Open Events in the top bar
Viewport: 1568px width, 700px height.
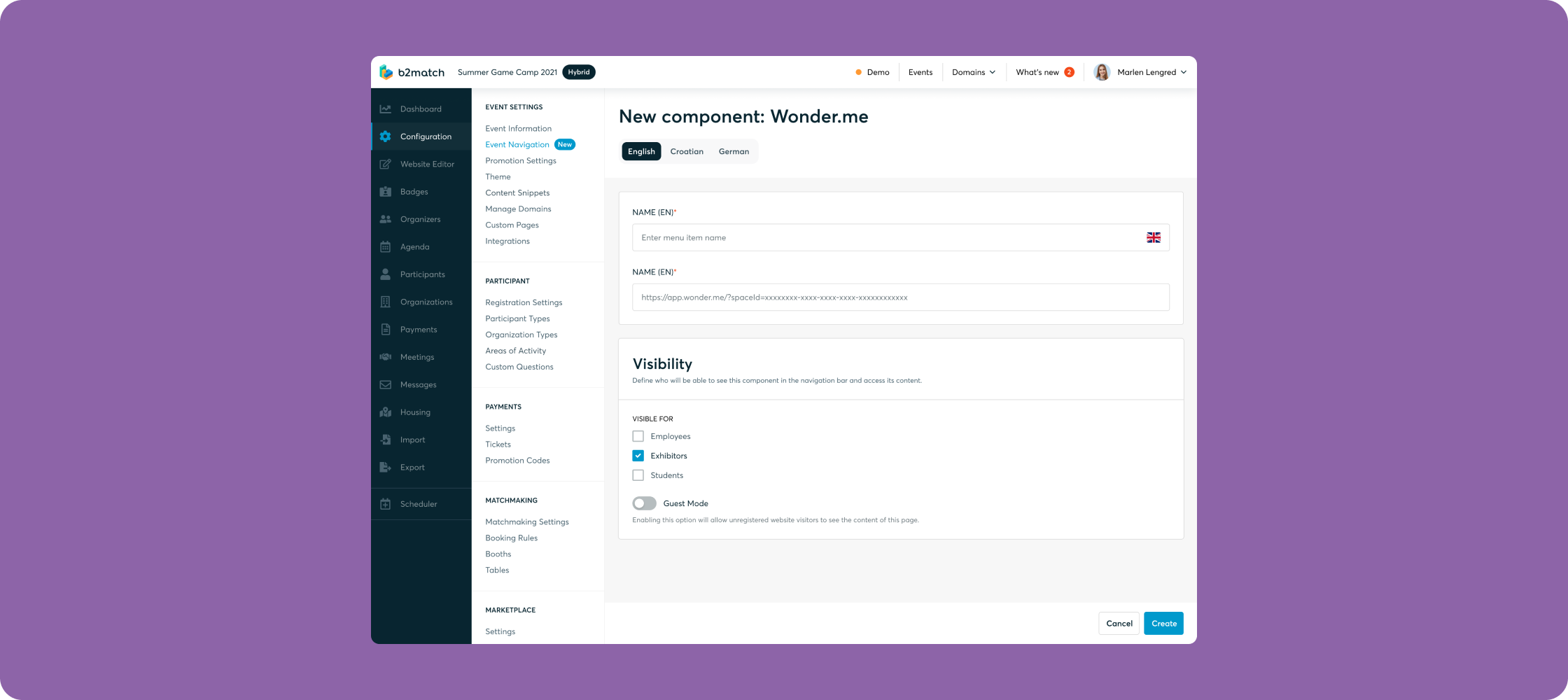(x=920, y=72)
